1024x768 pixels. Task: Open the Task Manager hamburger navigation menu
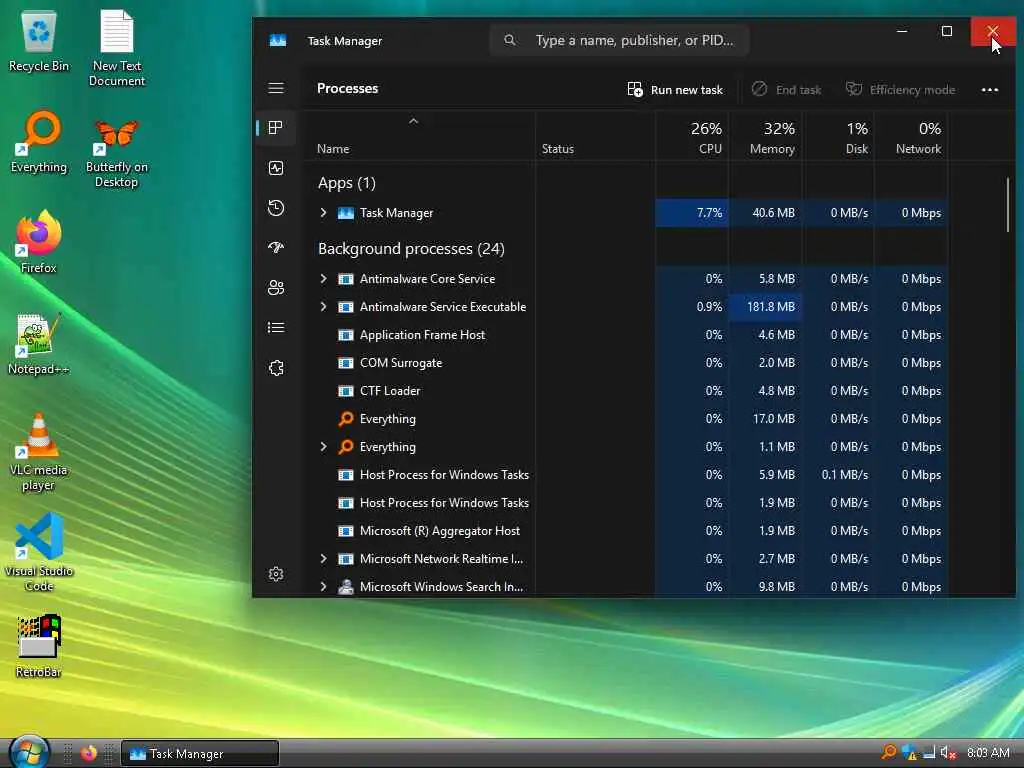(x=276, y=88)
